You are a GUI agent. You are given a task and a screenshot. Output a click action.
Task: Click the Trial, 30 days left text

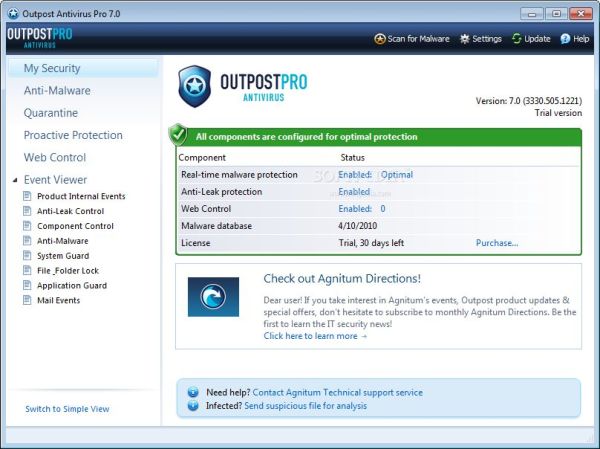pos(371,243)
